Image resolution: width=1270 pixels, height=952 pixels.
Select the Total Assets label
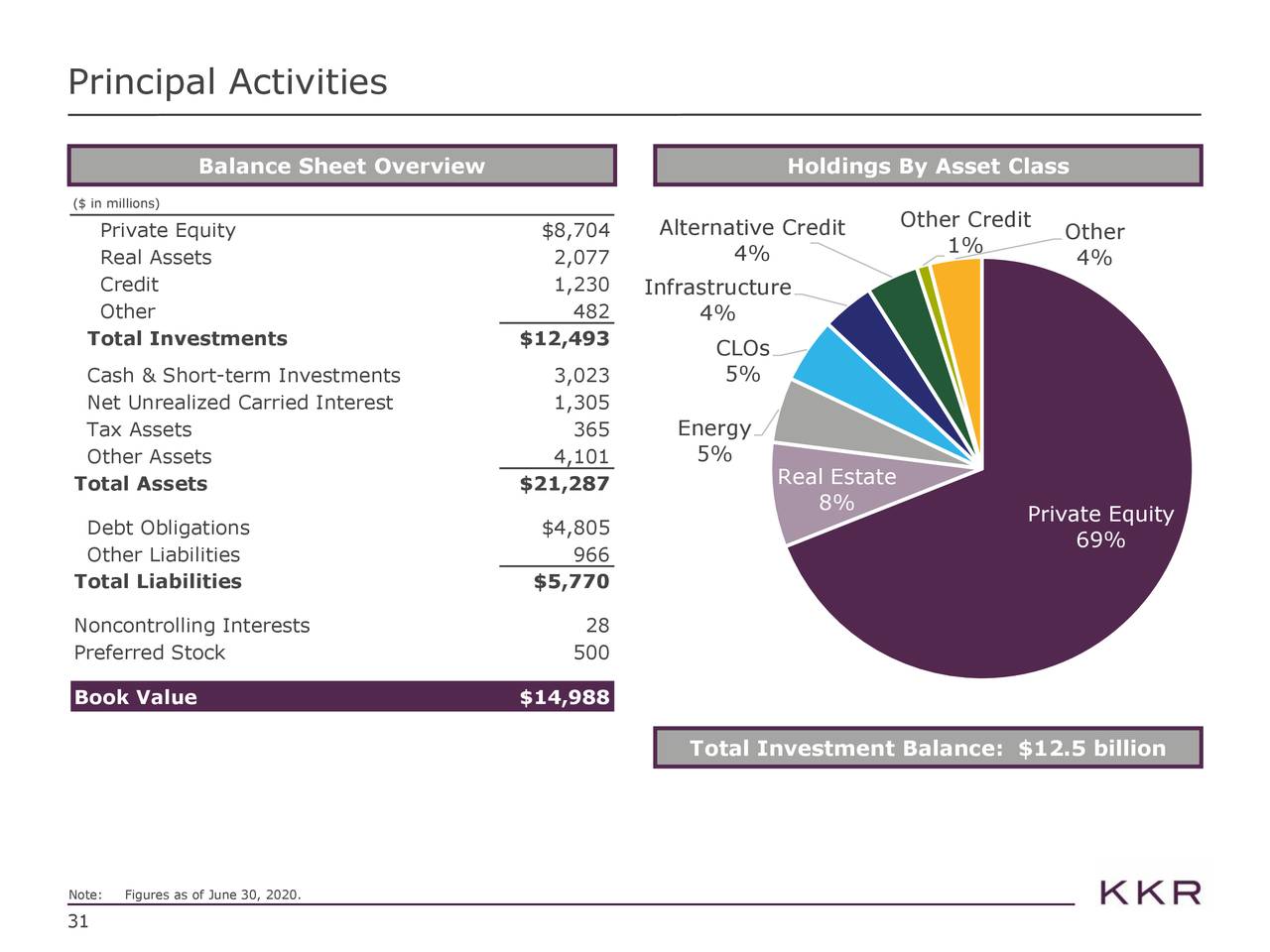pyautogui.click(x=141, y=484)
